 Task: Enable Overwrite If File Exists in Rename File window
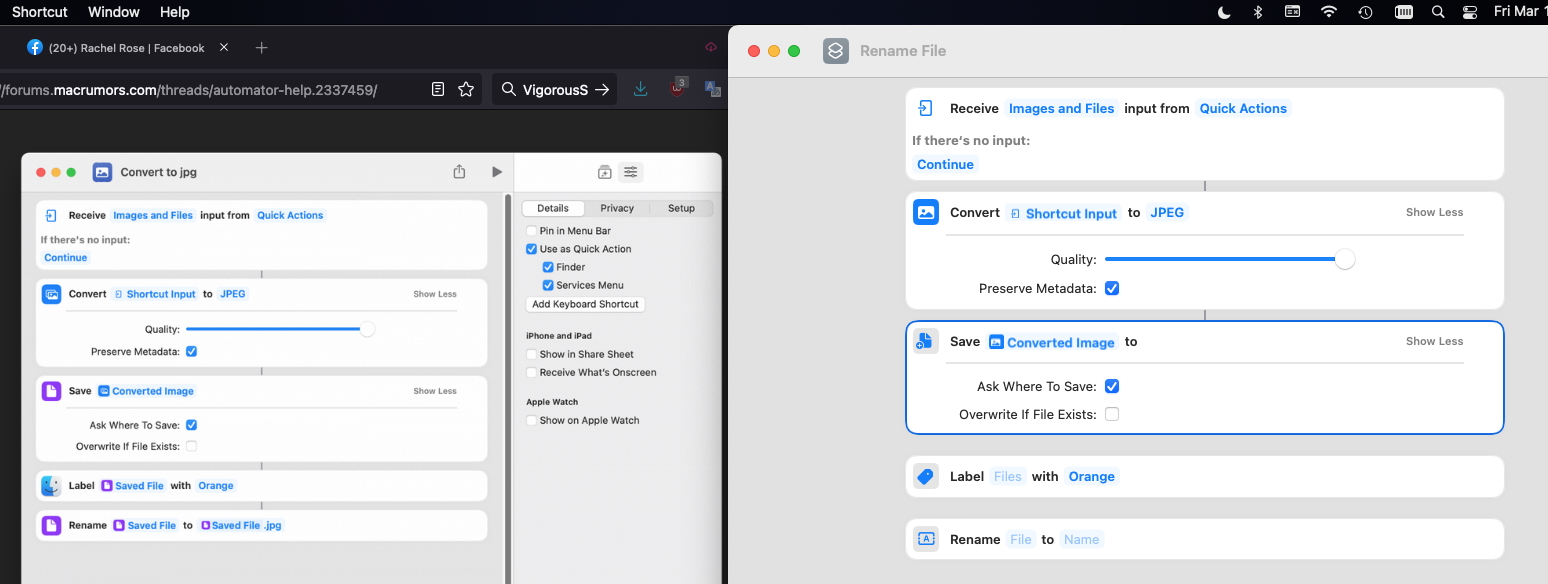1112,414
